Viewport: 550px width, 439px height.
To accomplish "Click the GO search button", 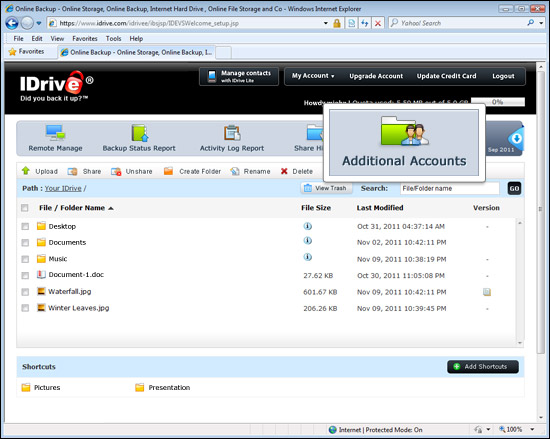I will [514, 188].
